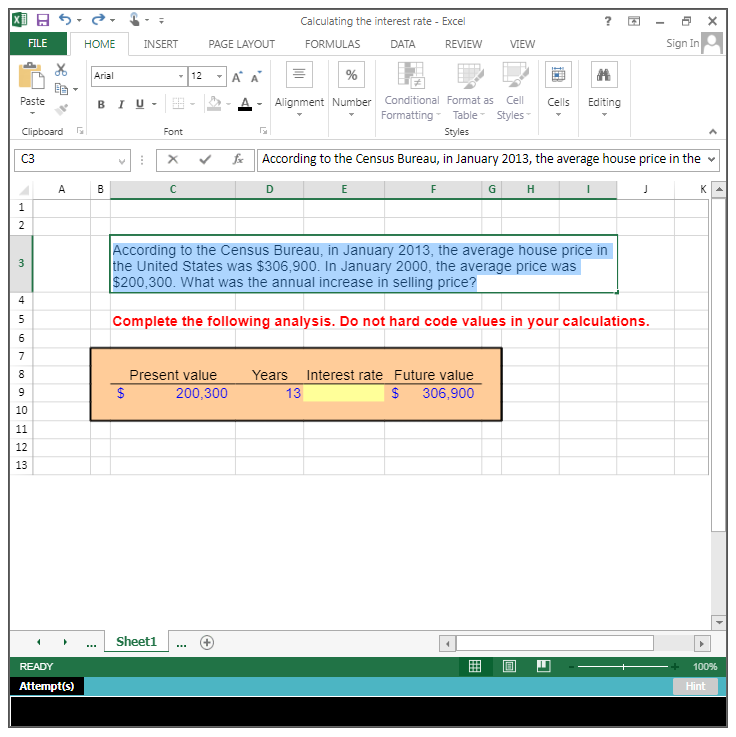The height and width of the screenshot is (737, 736).
Task: Switch to Page Layout view in the status bar
Action: click(x=509, y=666)
